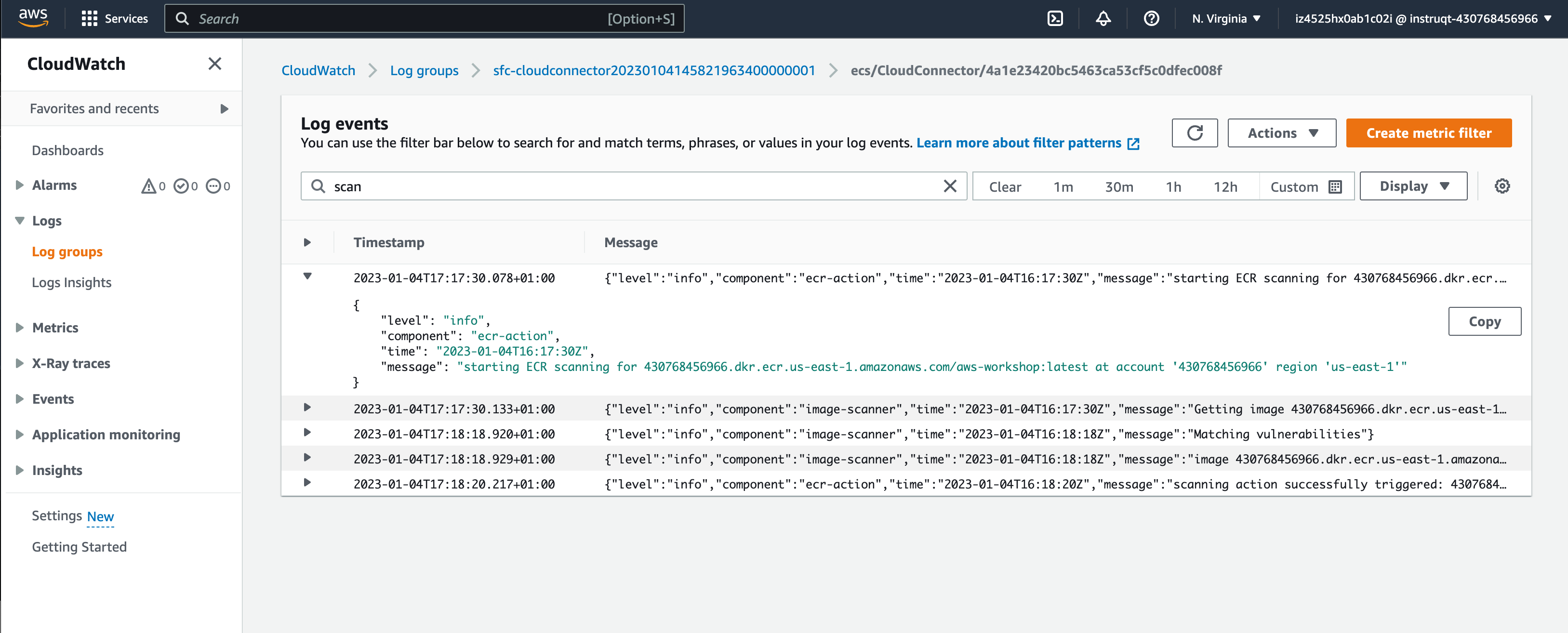Open the Actions dropdown
Image resolution: width=1568 pixels, height=633 pixels.
pos(1281,132)
